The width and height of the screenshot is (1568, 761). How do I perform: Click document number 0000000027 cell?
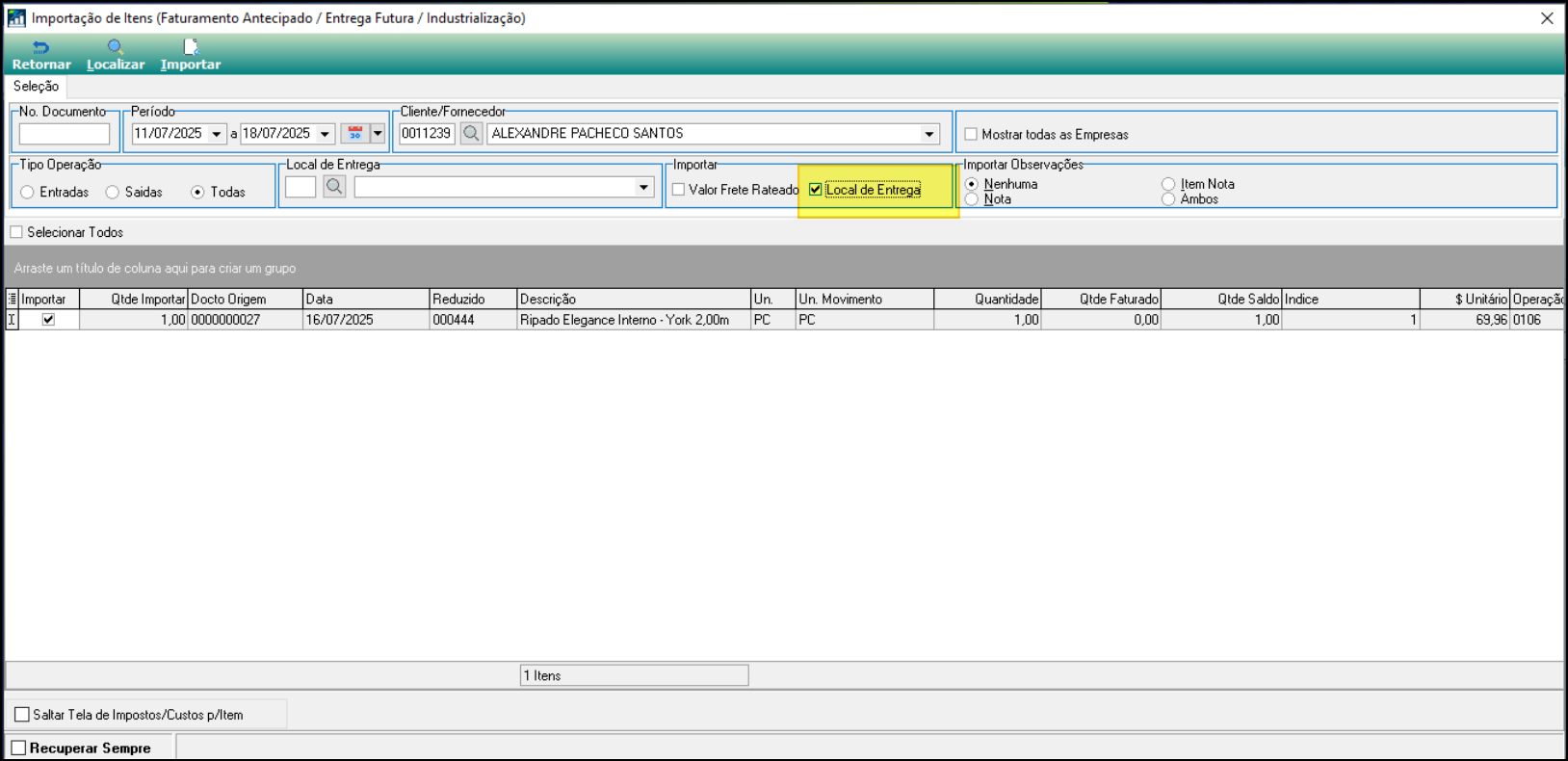(x=246, y=320)
